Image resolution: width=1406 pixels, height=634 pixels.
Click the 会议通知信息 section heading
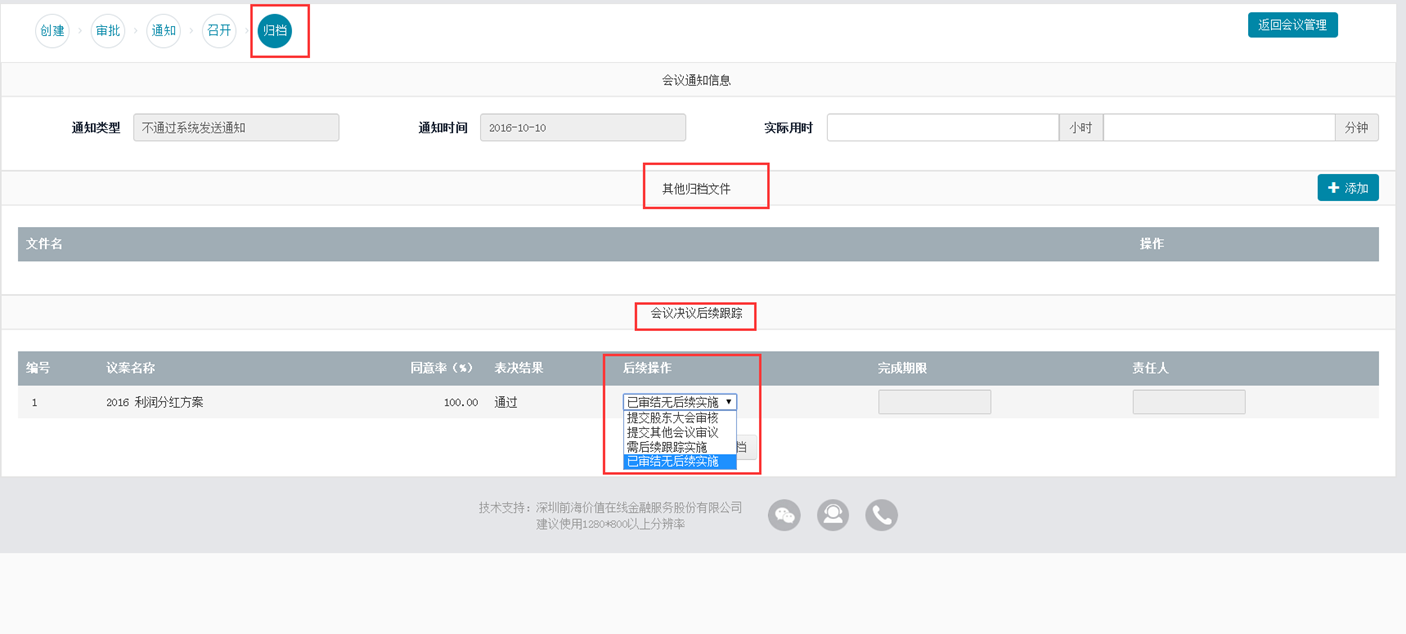[697, 80]
